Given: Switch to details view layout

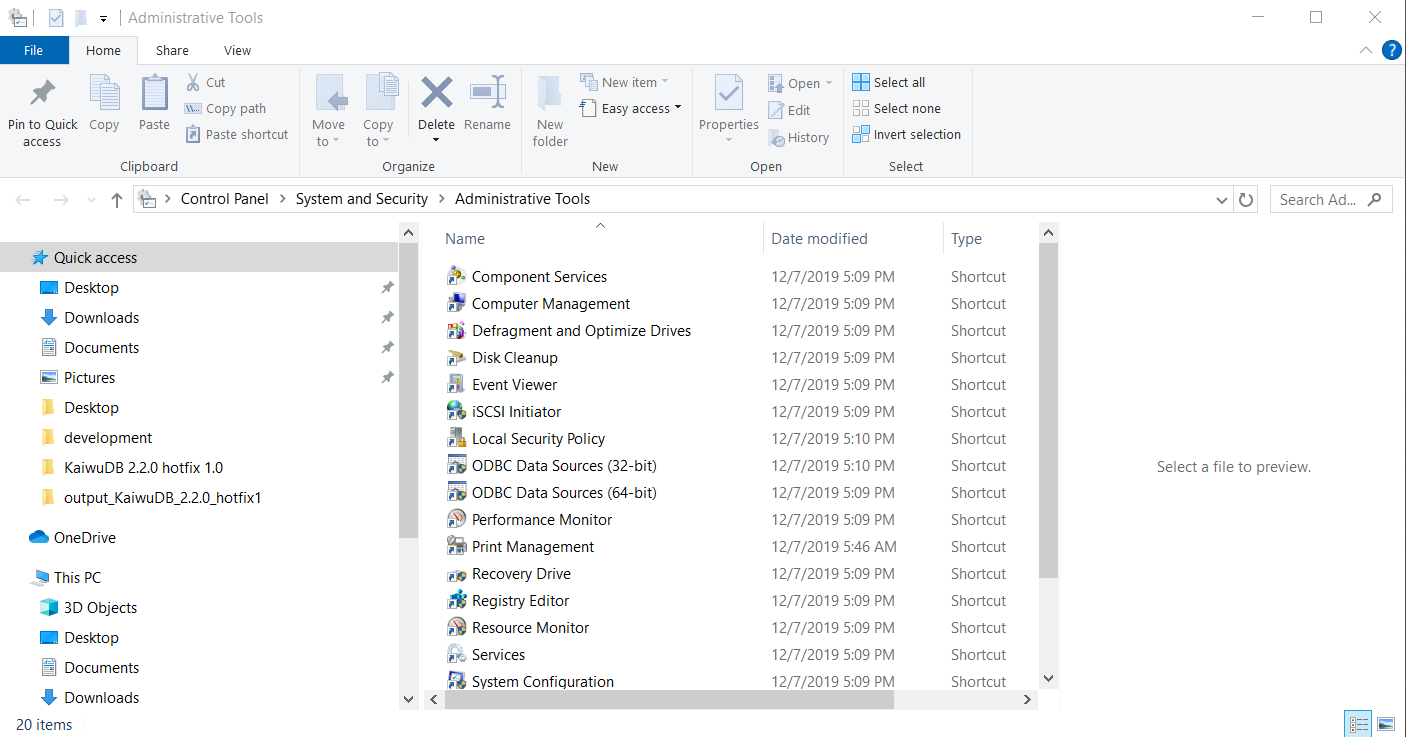Looking at the screenshot, I should (x=1358, y=724).
